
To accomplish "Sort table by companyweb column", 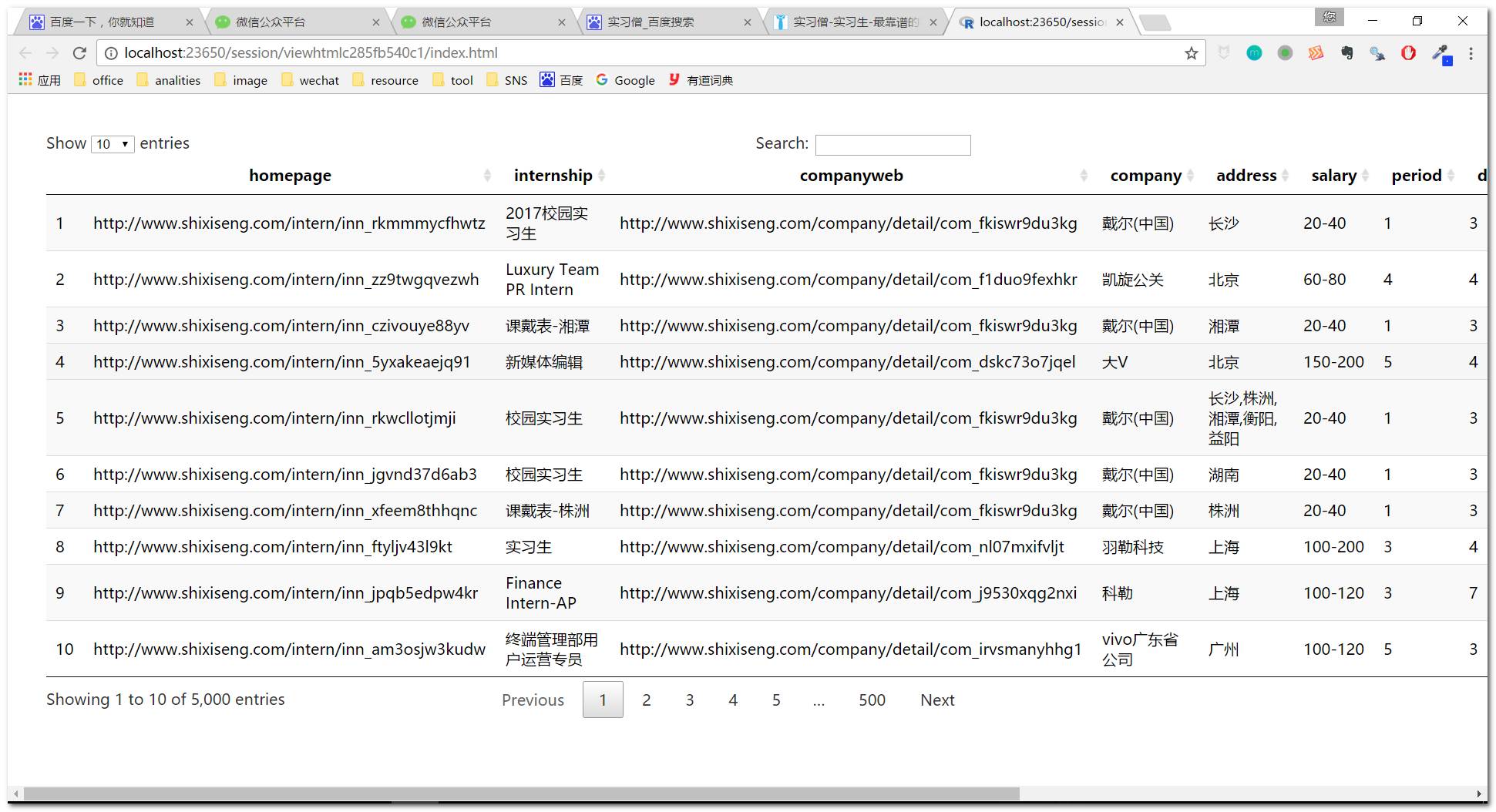I will (x=851, y=176).
